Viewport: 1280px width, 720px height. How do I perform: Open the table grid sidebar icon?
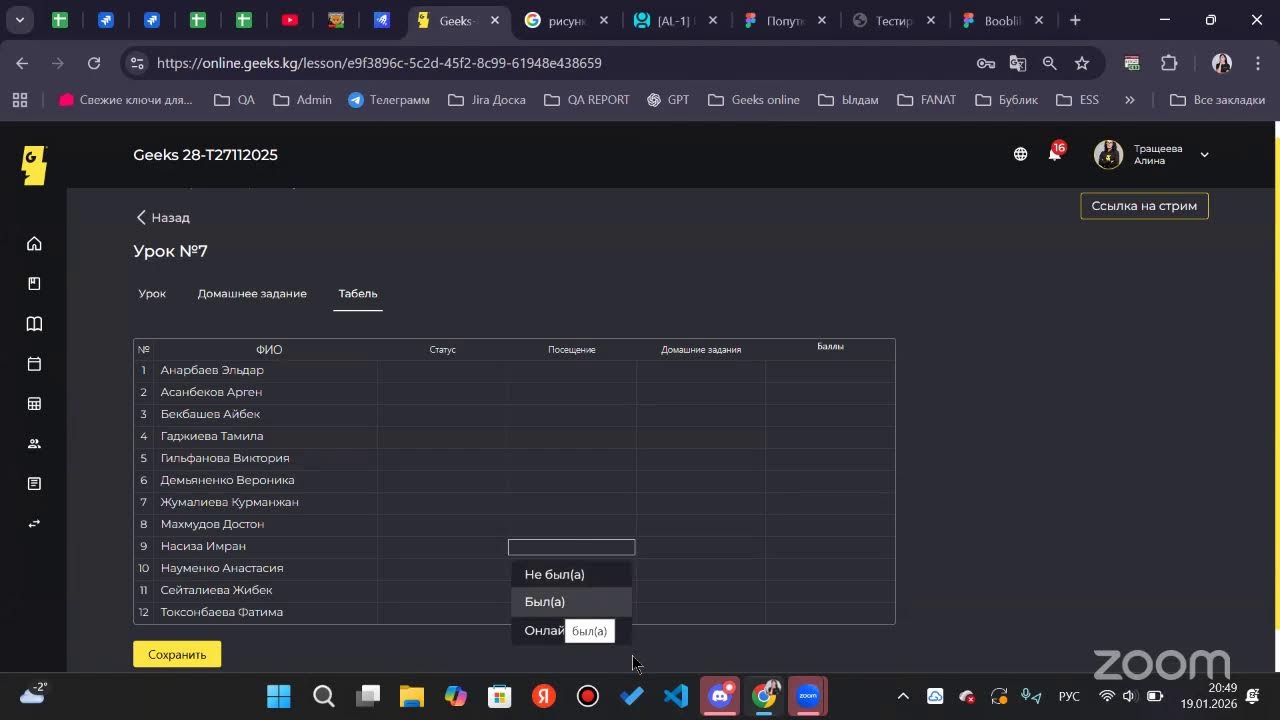click(x=34, y=404)
